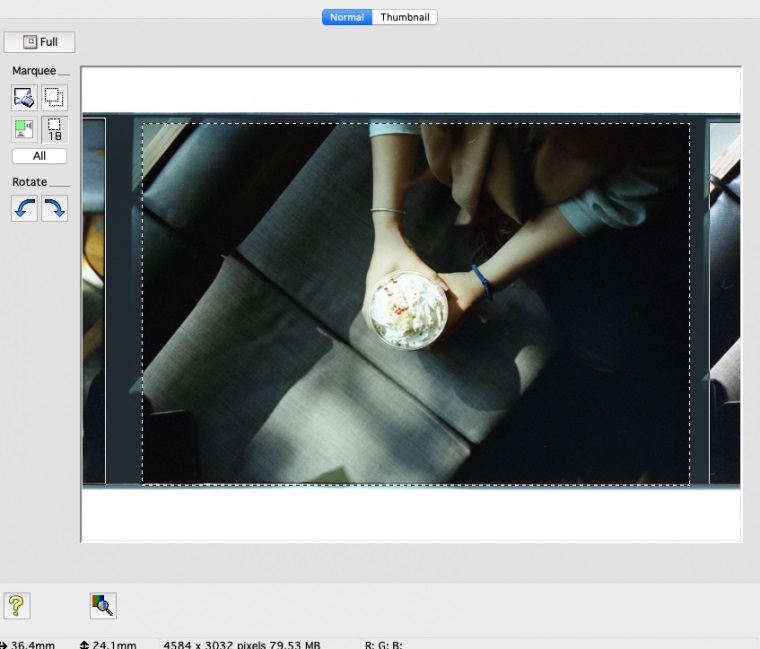Click the adjacent film frame on right edge

click(x=724, y=300)
